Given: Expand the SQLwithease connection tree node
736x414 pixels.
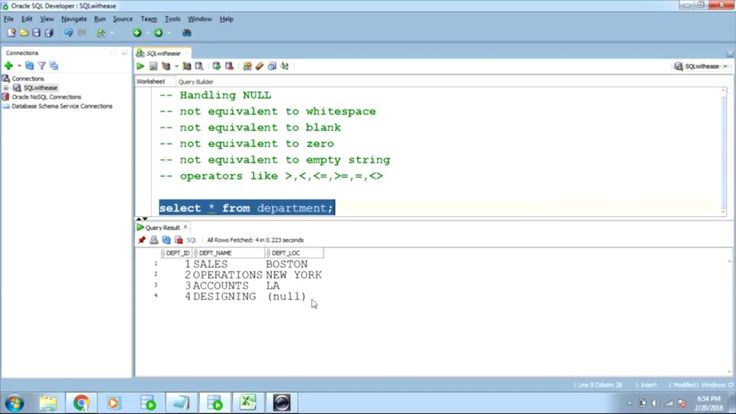Looking at the screenshot, I should (x=6, y=88).
